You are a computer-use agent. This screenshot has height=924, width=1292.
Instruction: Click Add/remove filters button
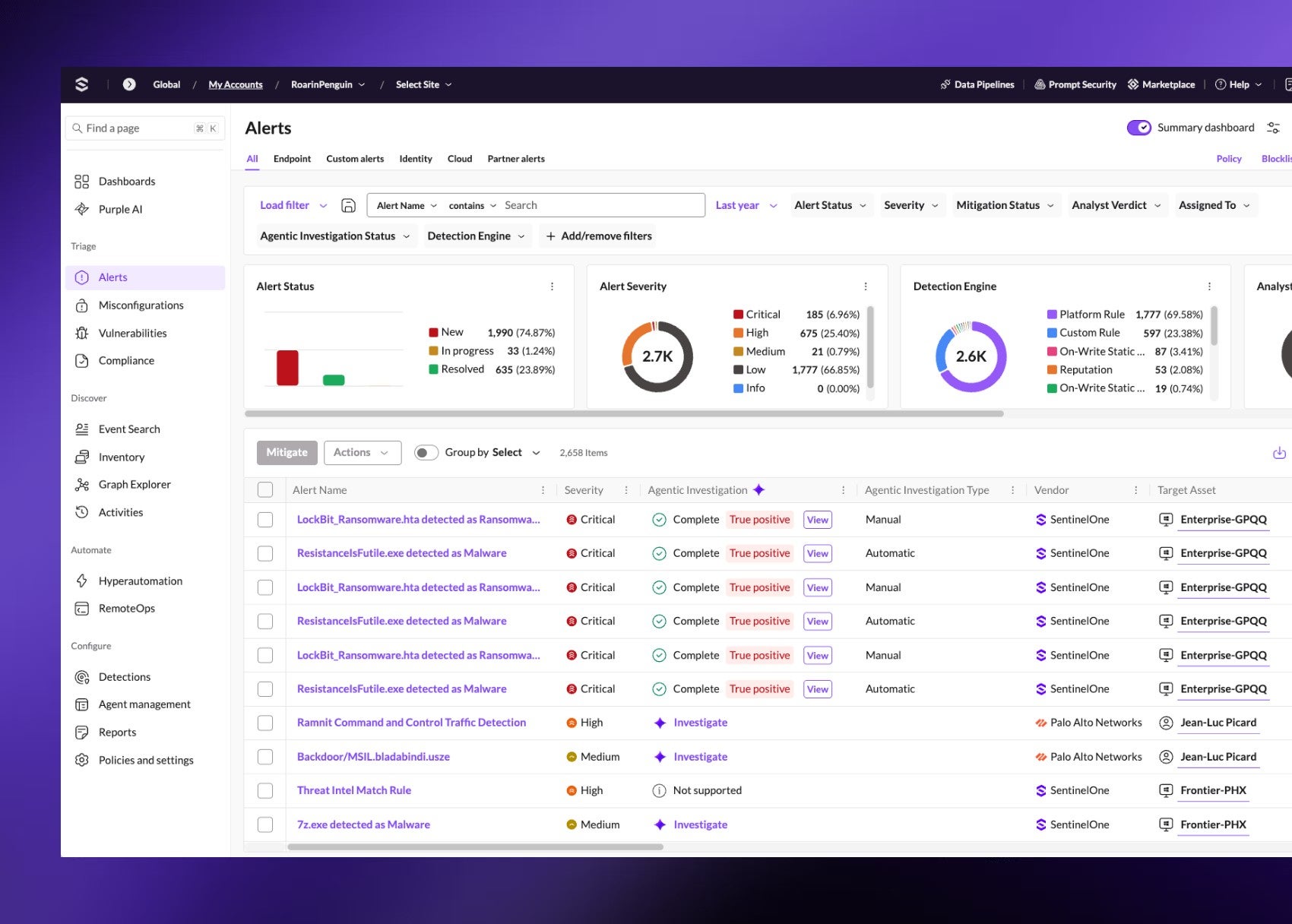[x=599, y=236]
